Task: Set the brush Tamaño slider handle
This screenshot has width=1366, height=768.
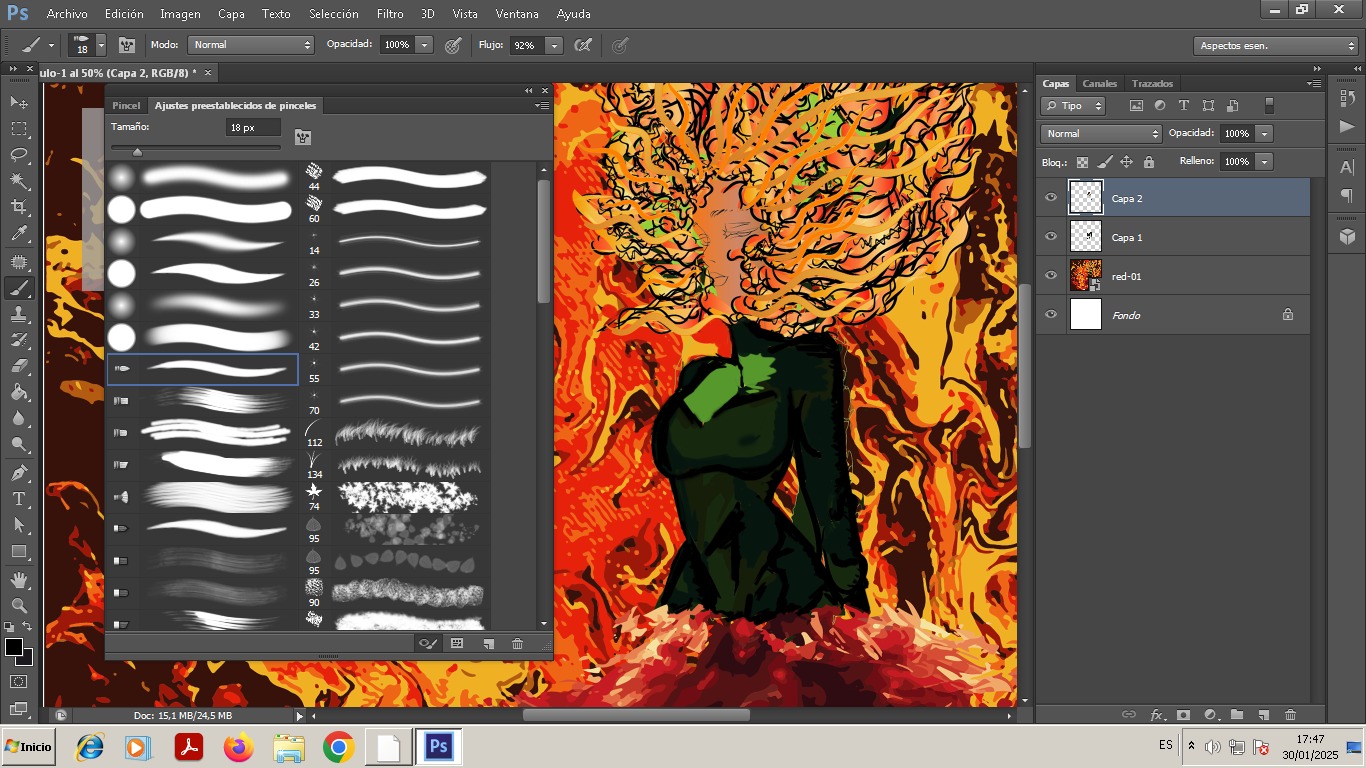Action: tap(137, 151)
